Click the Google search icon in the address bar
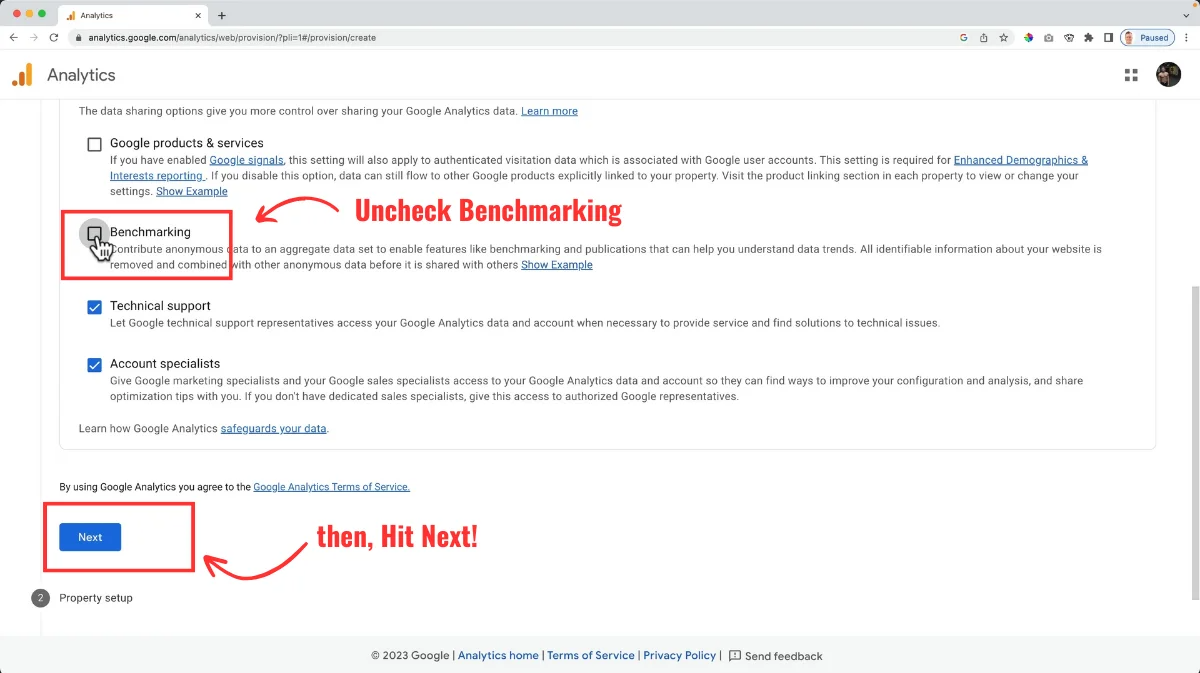This screenshot has width=1200, height=673. click(x=963, y=37)
